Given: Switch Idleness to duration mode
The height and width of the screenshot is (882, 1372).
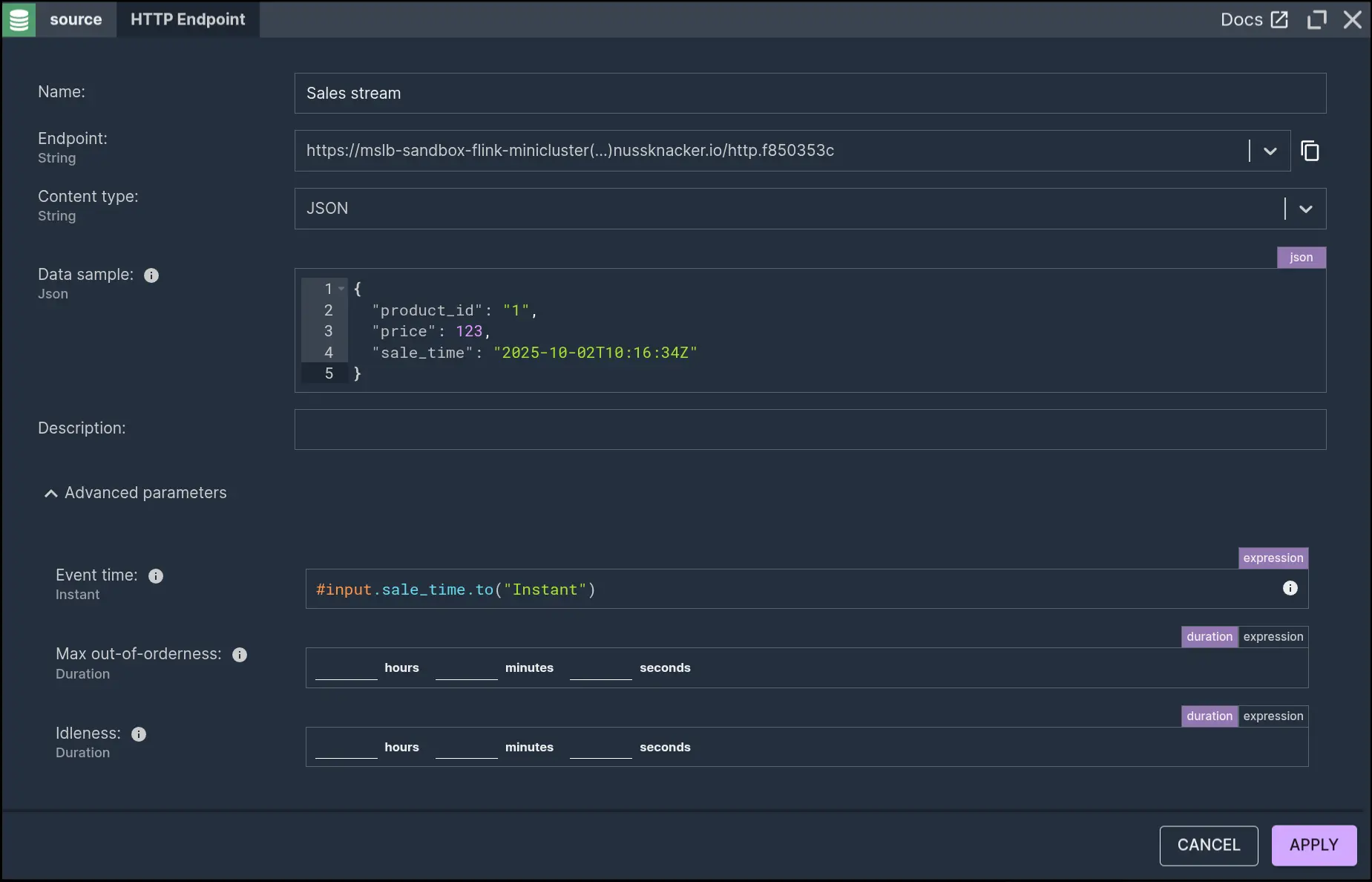Looking at the screenshot, I should (x=1209, y=716).
